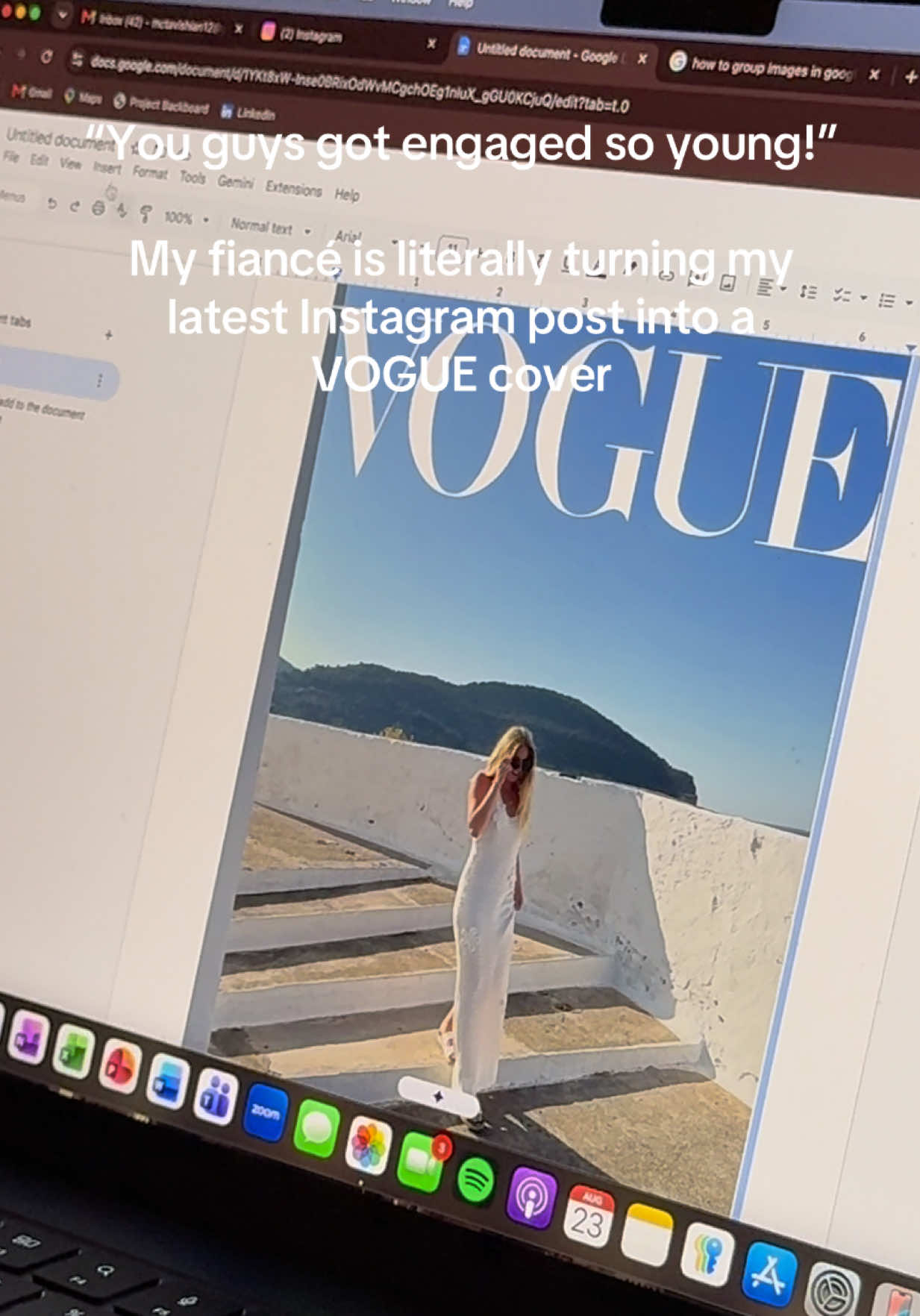Open a new browser tab with plus
Image resolution: width=920 pixels, height=1316 pixels.
tap(910, 76)
